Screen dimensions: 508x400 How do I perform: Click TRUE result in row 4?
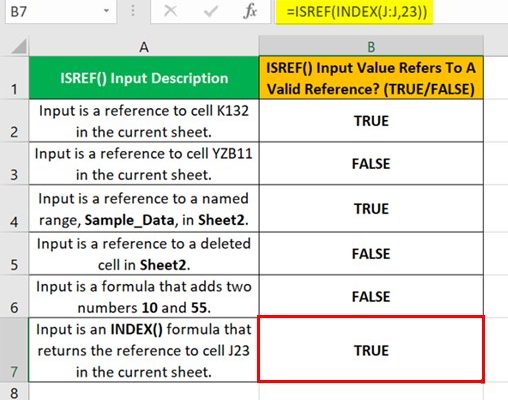(x=371, y=208)
